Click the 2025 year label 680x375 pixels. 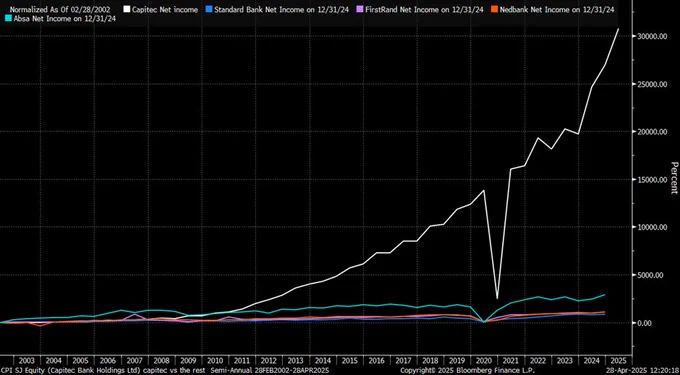click(618, 360)
